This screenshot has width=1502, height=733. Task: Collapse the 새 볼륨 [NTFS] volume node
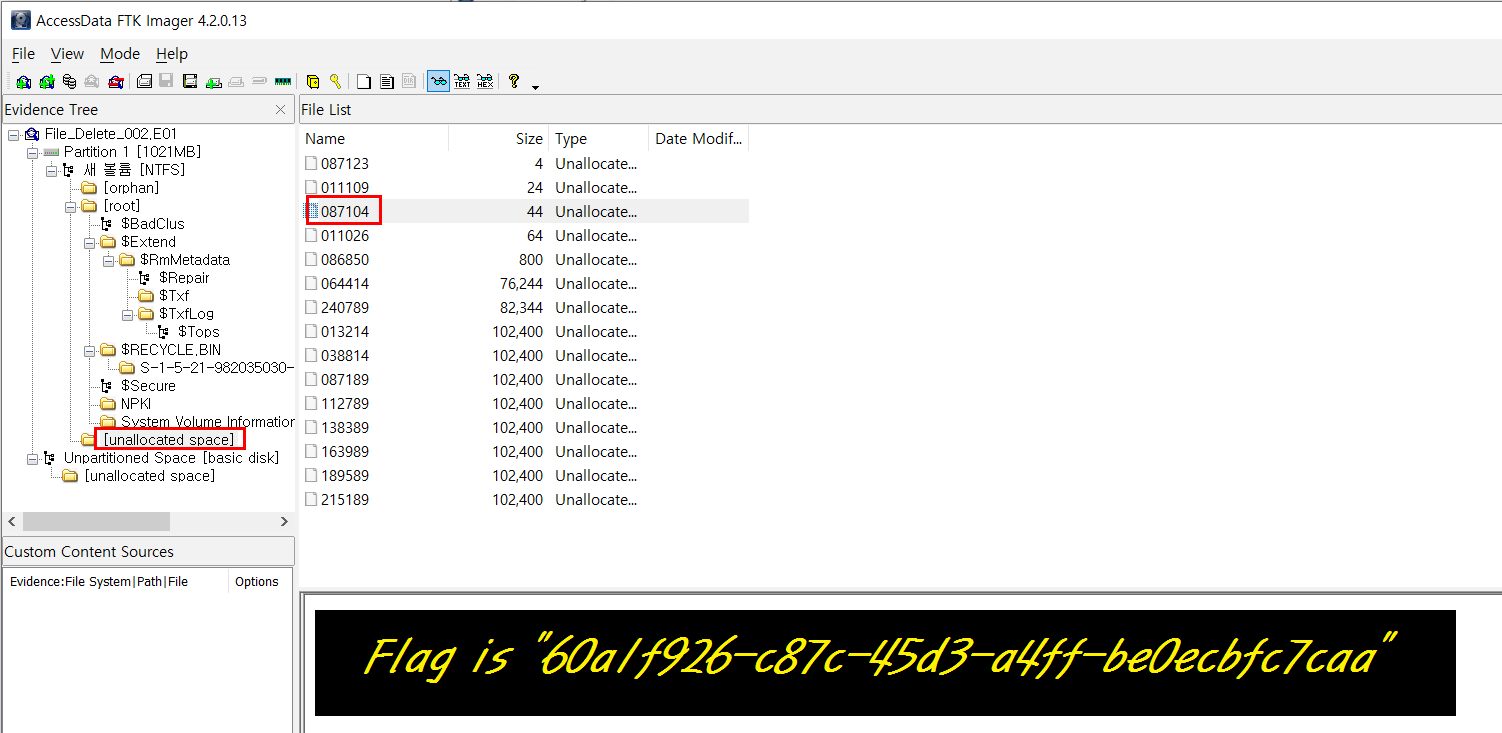click(x=50, y=170)
